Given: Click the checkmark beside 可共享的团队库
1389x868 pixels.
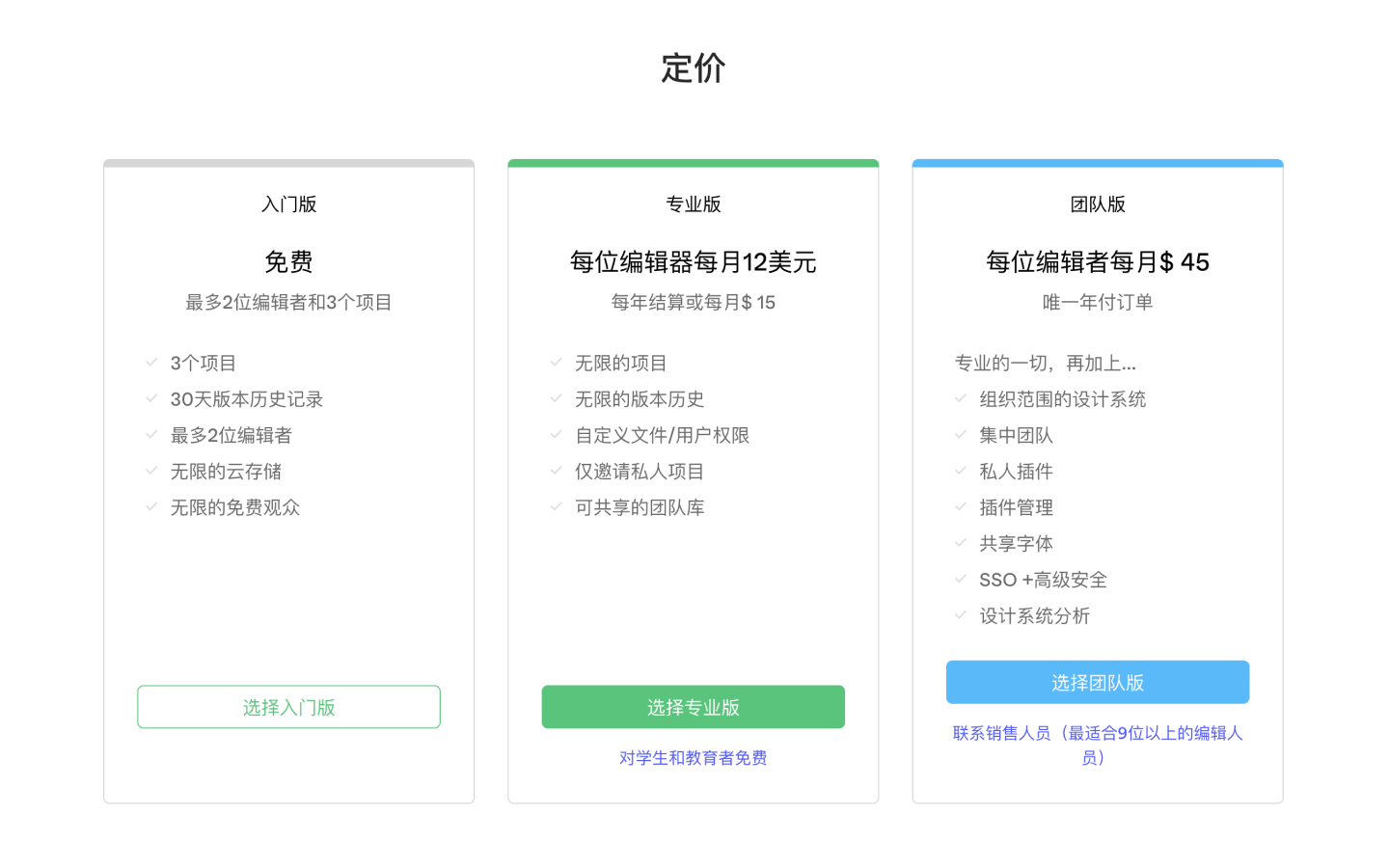Looking at the screenshot, I should [556, 506].
